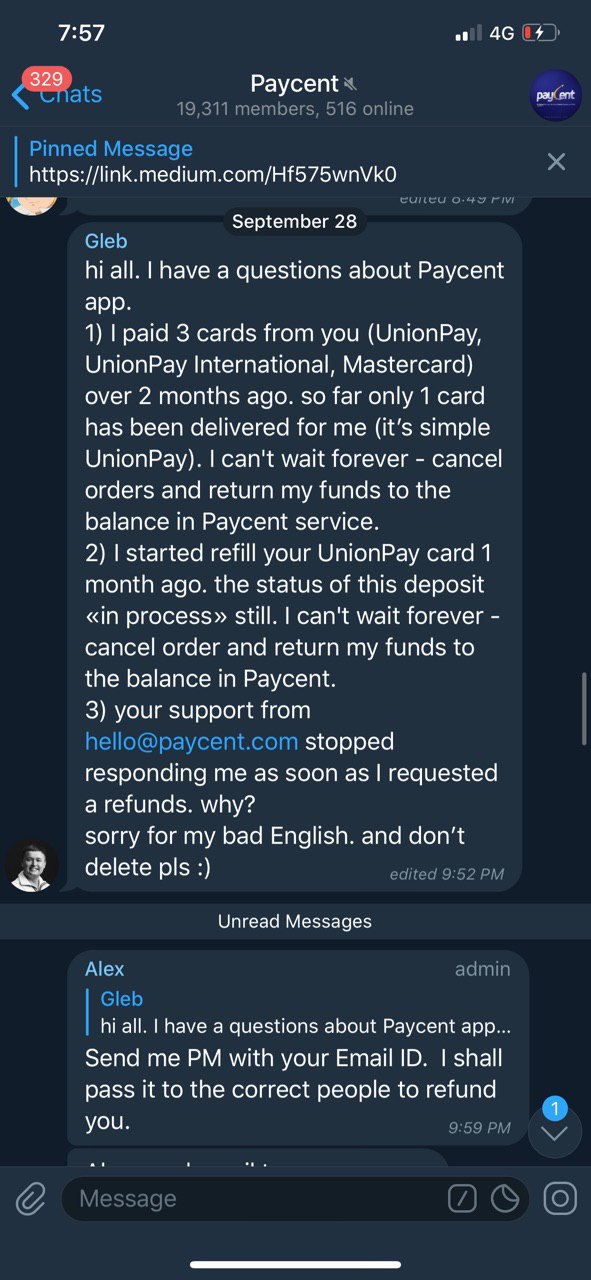
Task: Tap the 329 unread chats badge
Action: [45, 79]
